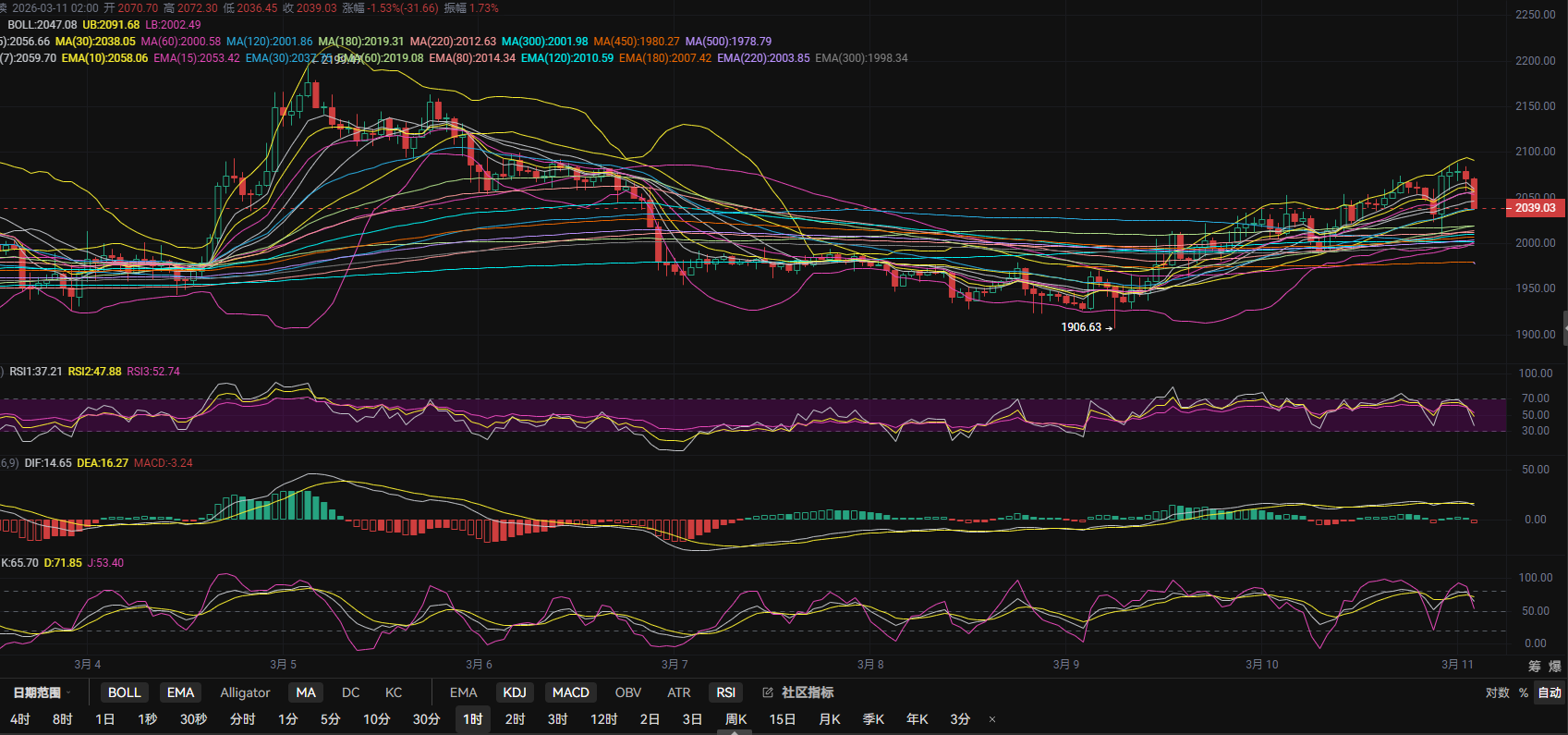
Task: Click the 自动 auto scale button
Action: click(x=1550, y=692)
